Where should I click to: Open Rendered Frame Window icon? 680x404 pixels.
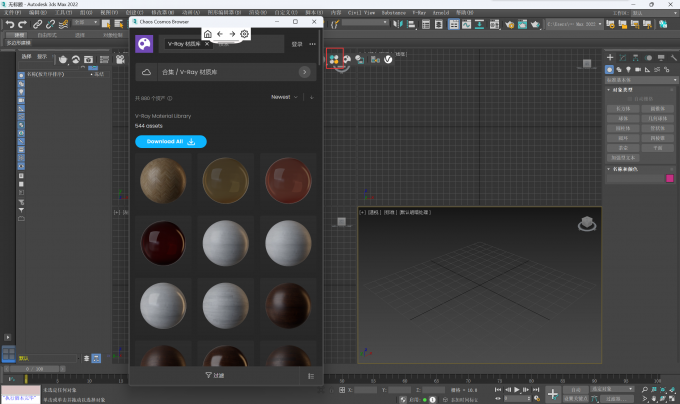pos(522,24)
